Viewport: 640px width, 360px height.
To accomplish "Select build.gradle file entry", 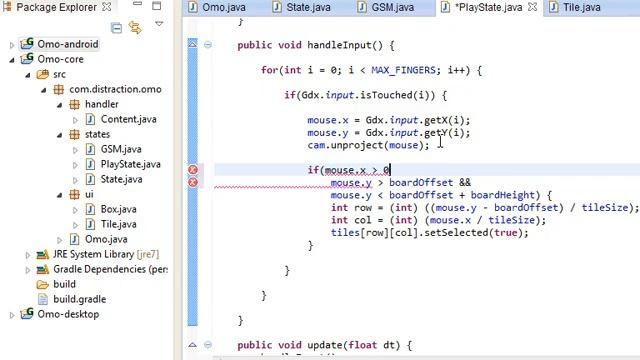I will tap(80, 299).
